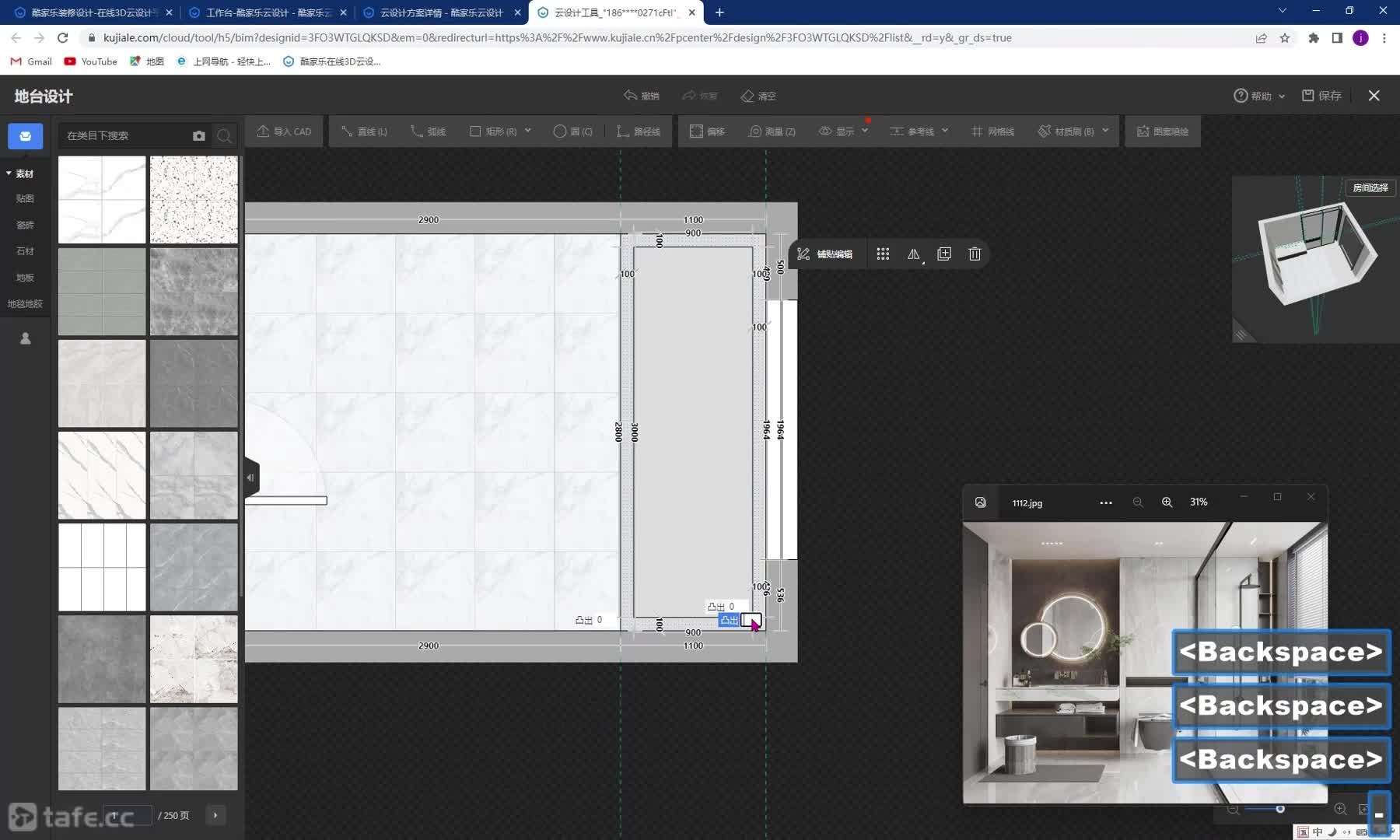Click the user profile icon in left sidebar
Viewport: 1400px width, 840px height.
point(25,338)
